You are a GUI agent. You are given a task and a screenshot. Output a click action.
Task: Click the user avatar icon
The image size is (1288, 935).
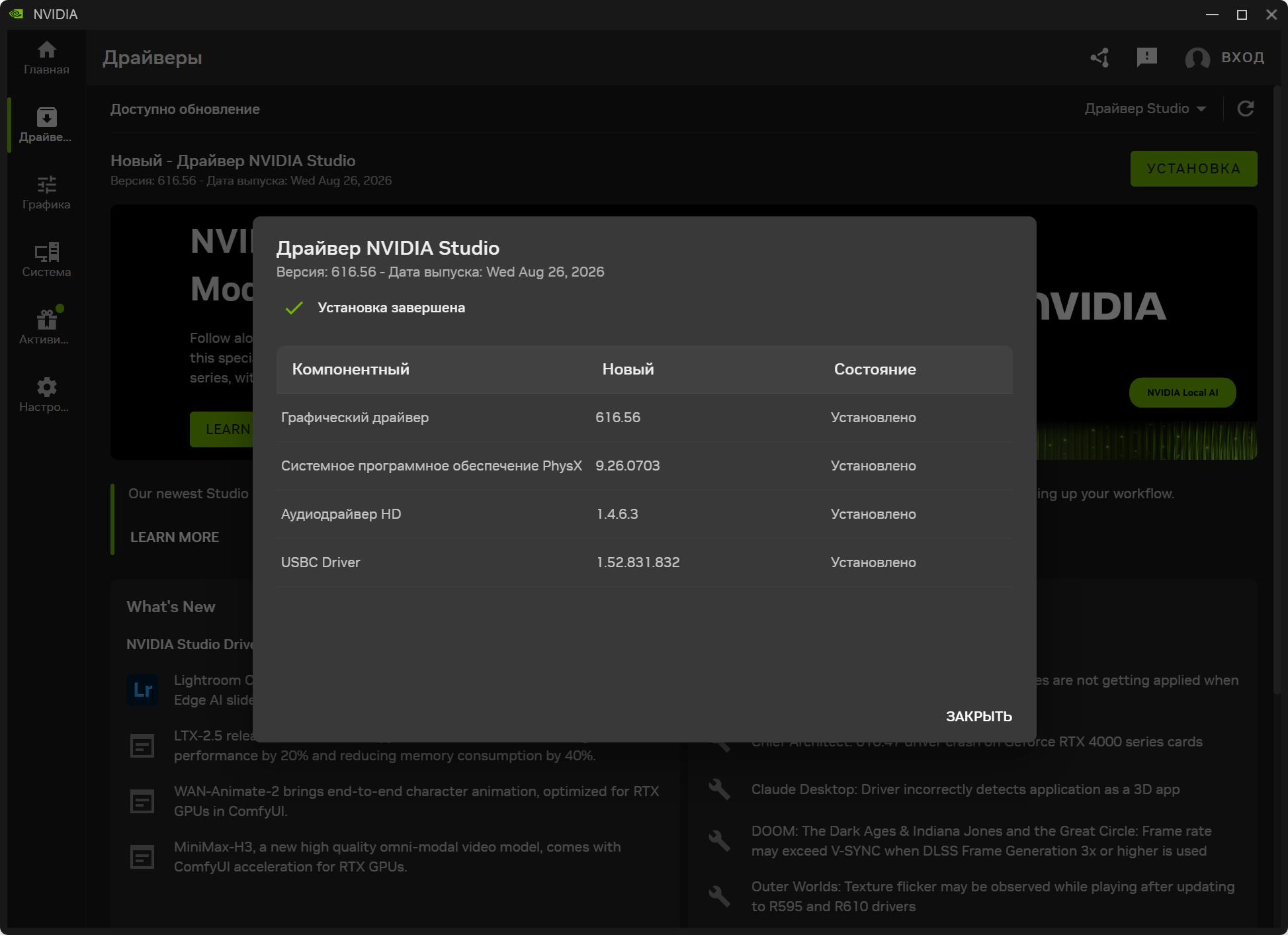tap(1197, 58)
